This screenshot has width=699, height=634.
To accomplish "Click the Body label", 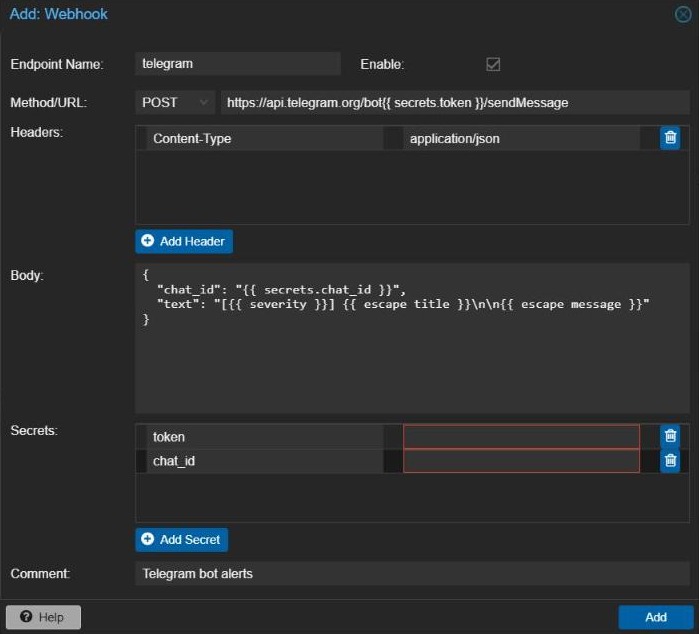I will point(27,276).
